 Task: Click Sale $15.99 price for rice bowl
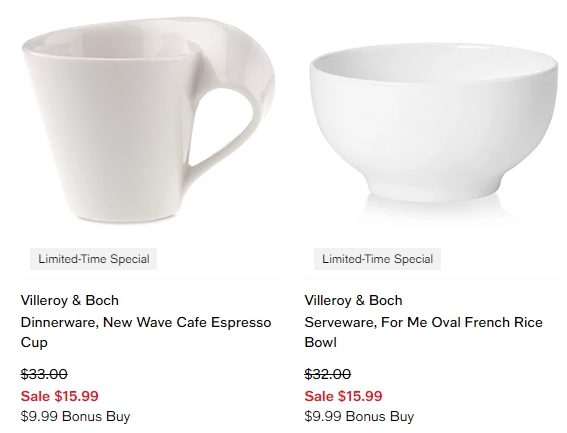point(343,396)
